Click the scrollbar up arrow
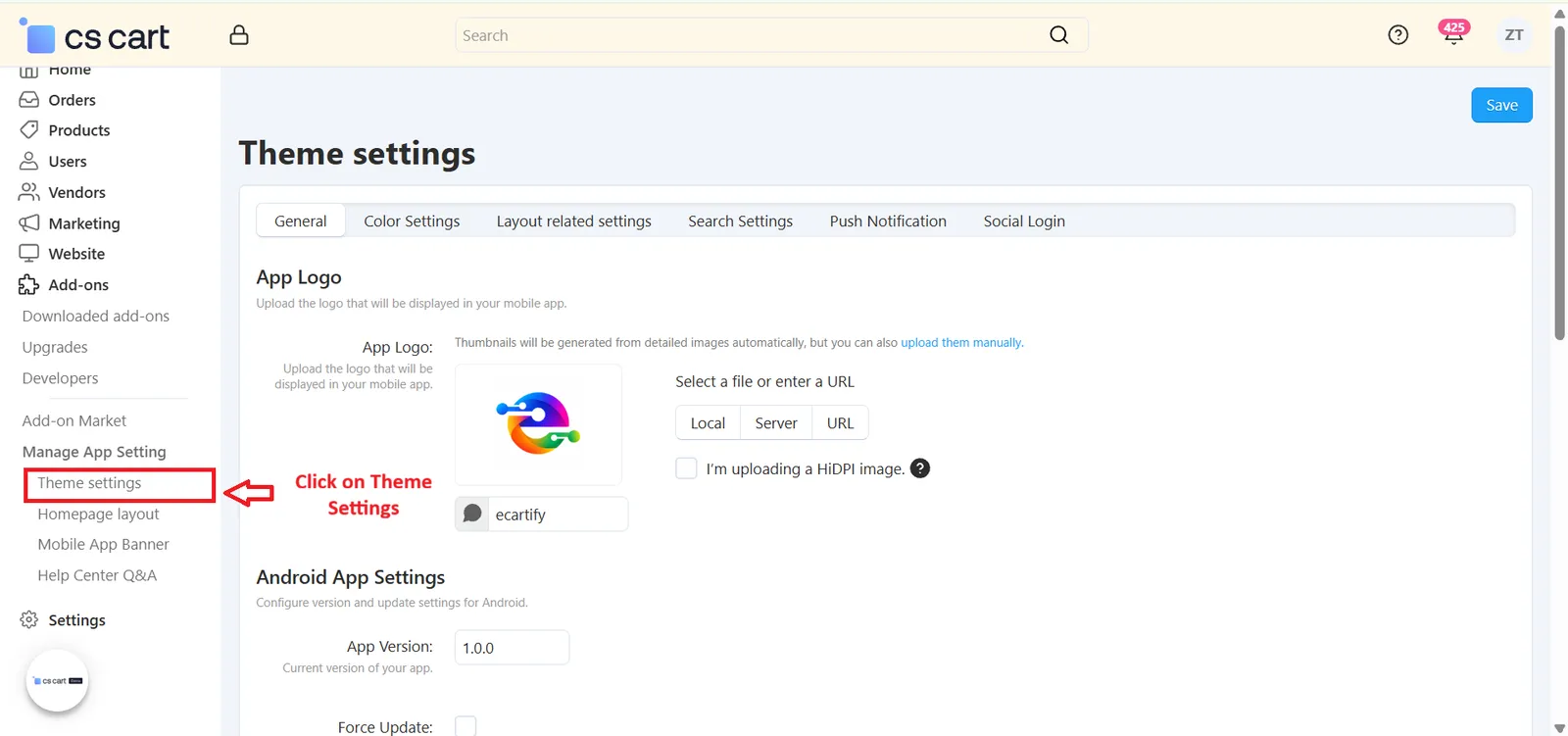This screenshot has width=1568, height=736. [x=1559, y=14]
